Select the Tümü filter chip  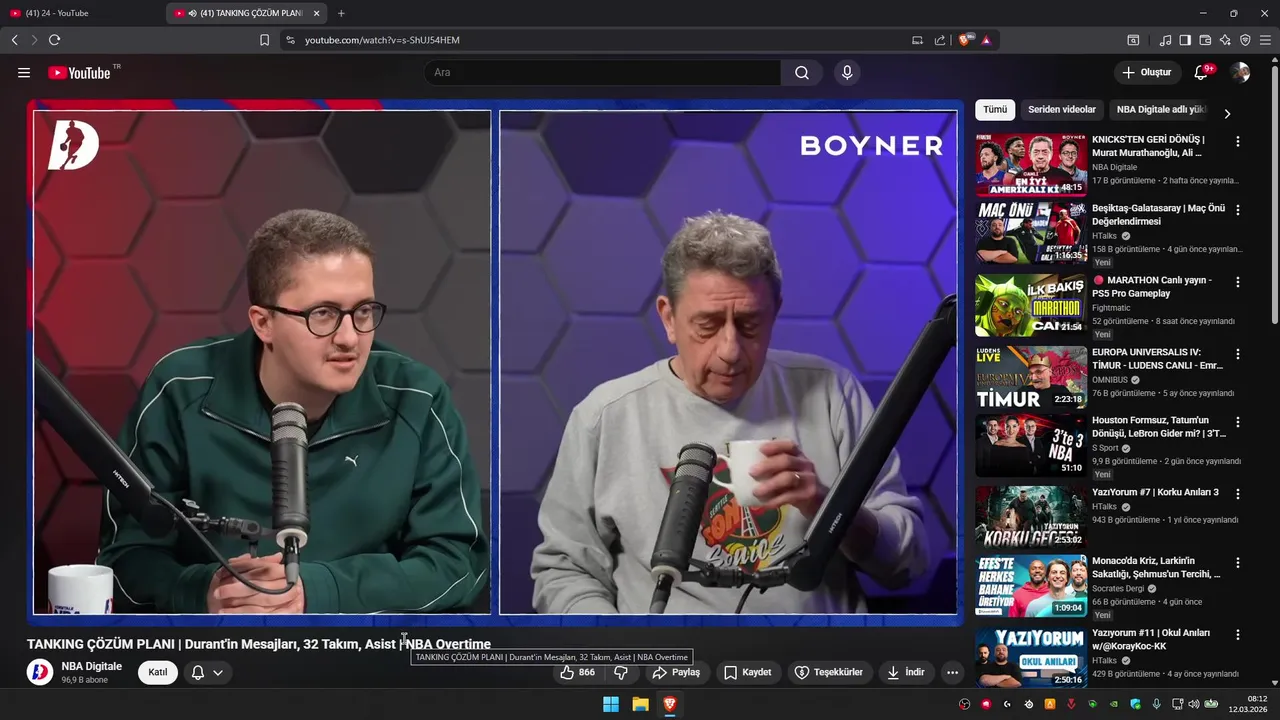[x=995, y=110]
